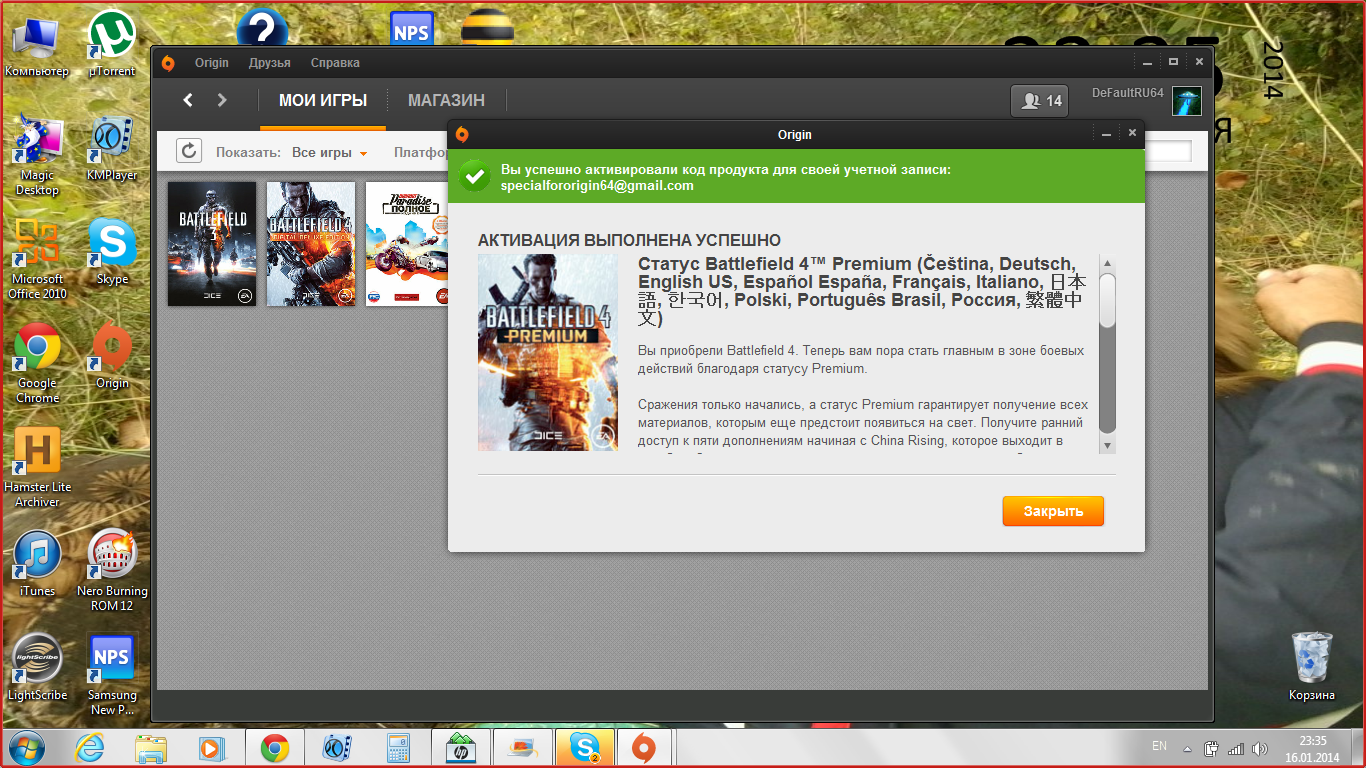Open the Друзья menu

[270, 63]
